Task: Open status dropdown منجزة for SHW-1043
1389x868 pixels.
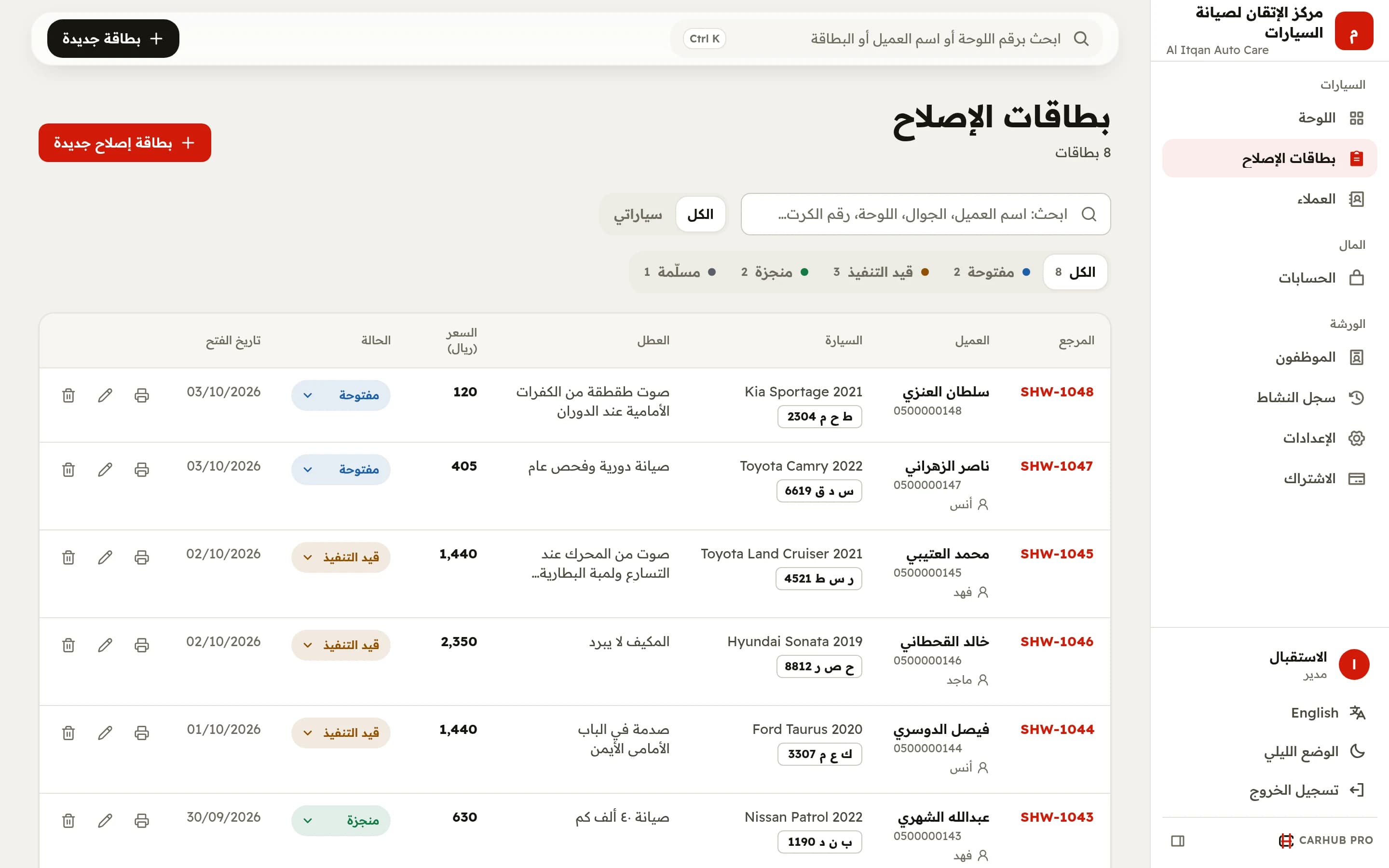Action: click(341, 821)
